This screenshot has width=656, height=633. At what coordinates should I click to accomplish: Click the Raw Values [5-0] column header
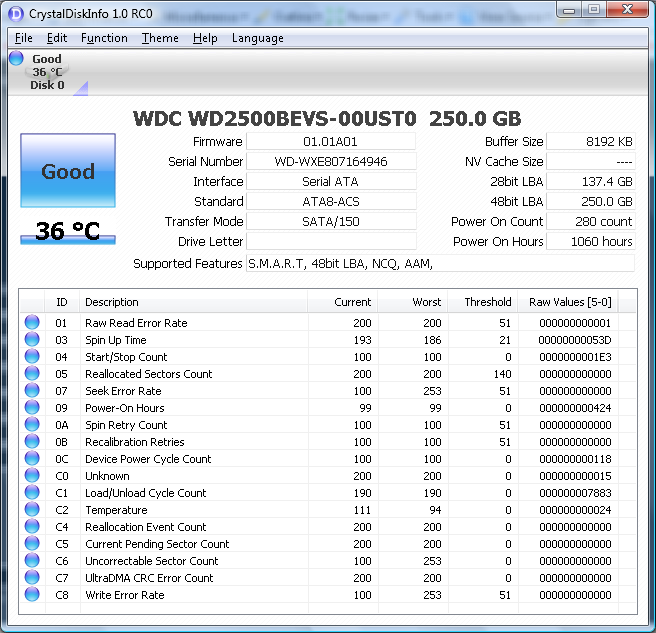568,302
